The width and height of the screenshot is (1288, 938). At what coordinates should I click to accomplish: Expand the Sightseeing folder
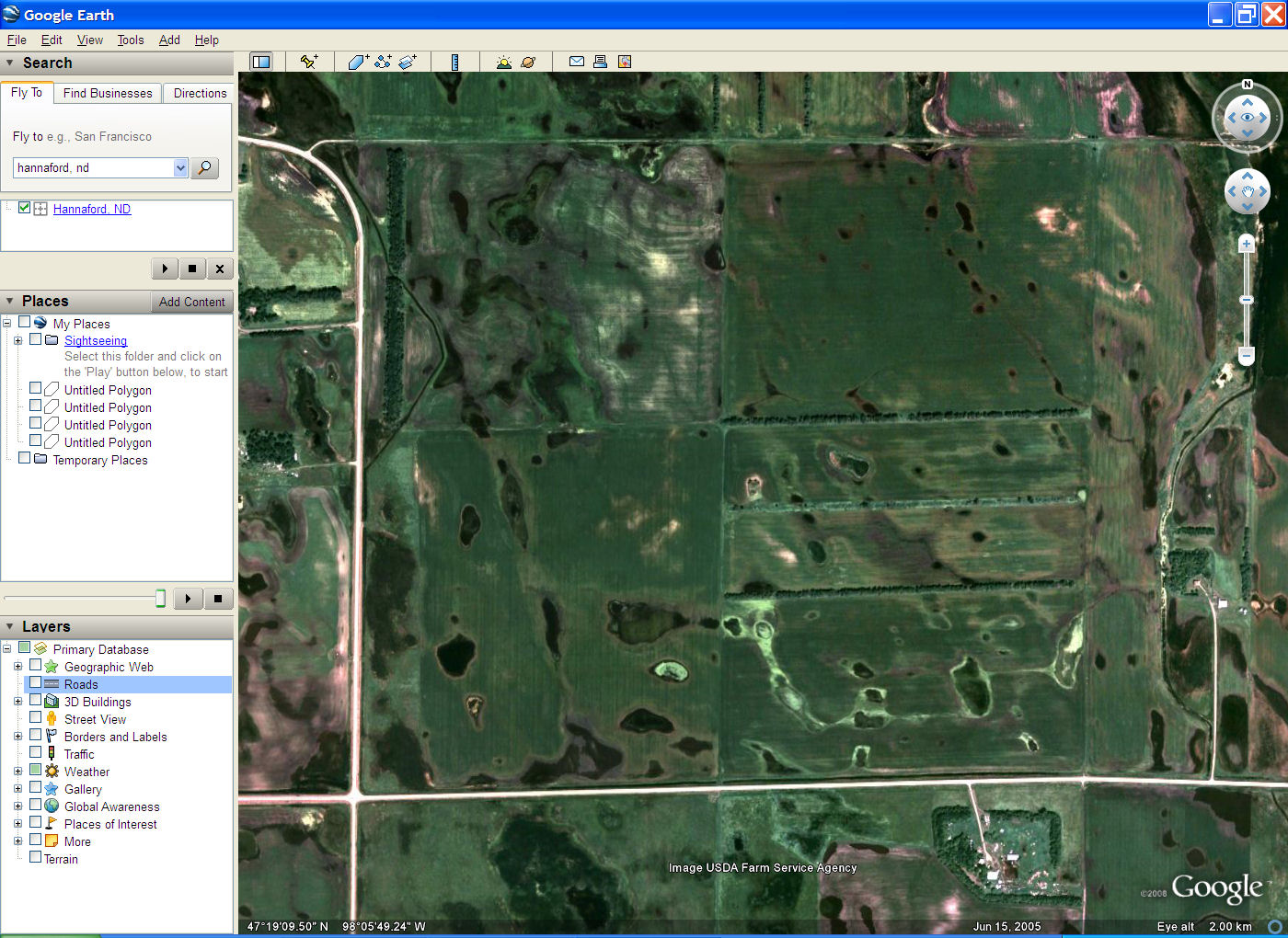click(x=17, y=340)
